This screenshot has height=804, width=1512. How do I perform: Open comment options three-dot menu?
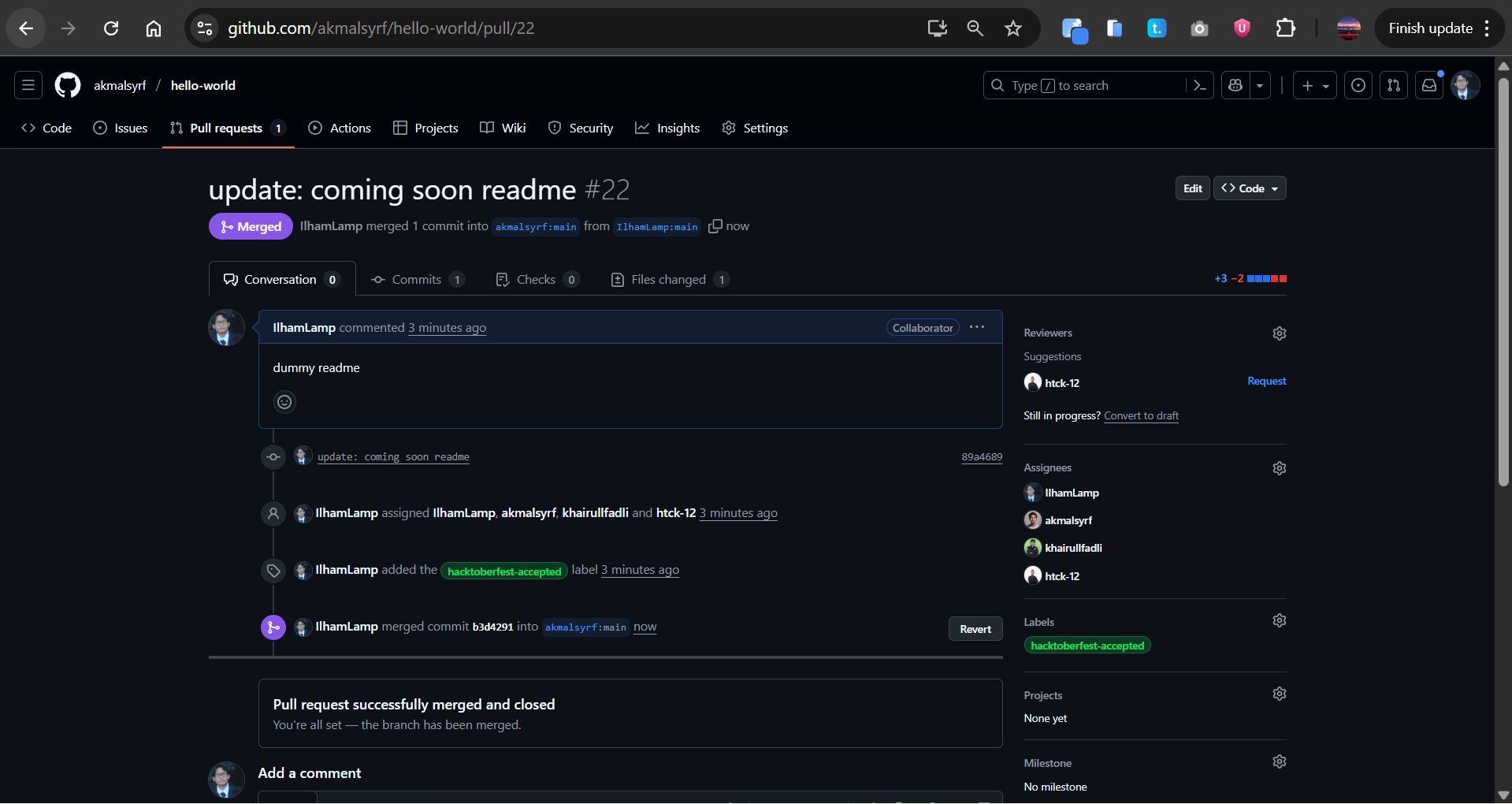coord(977,327)
